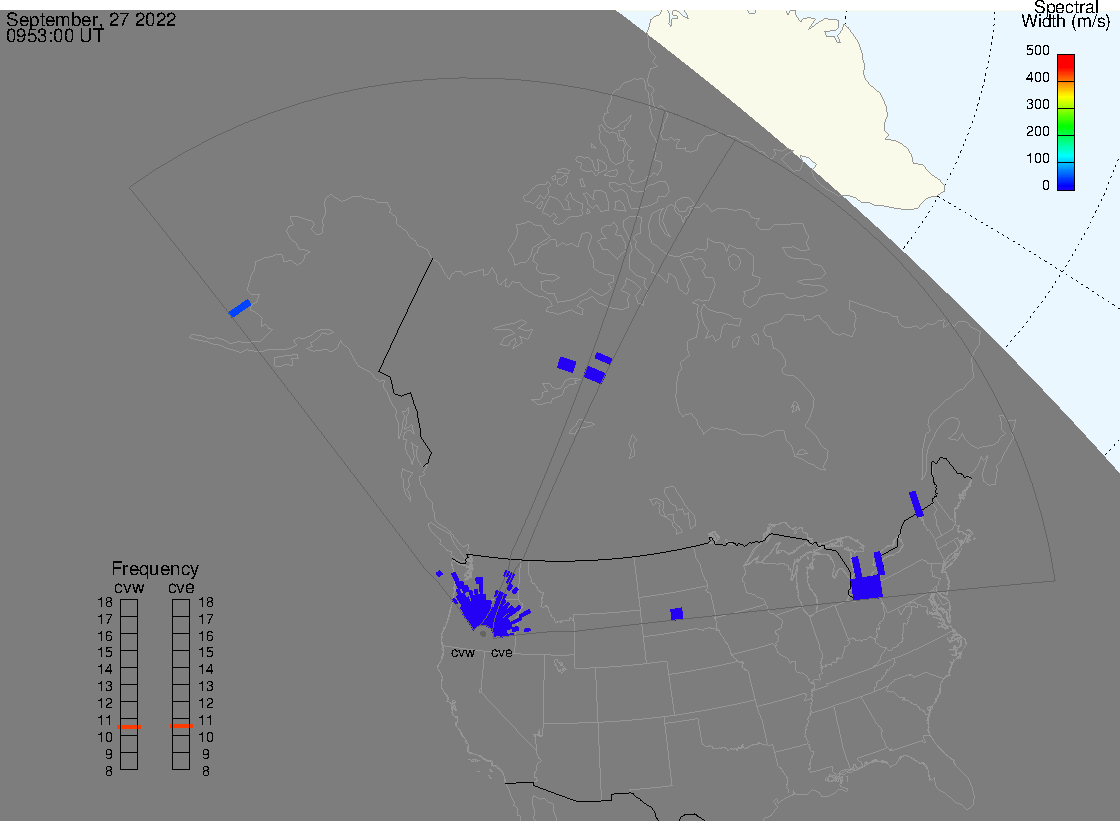Click the 500 label on the color scale

click(x=1038, y=50)
